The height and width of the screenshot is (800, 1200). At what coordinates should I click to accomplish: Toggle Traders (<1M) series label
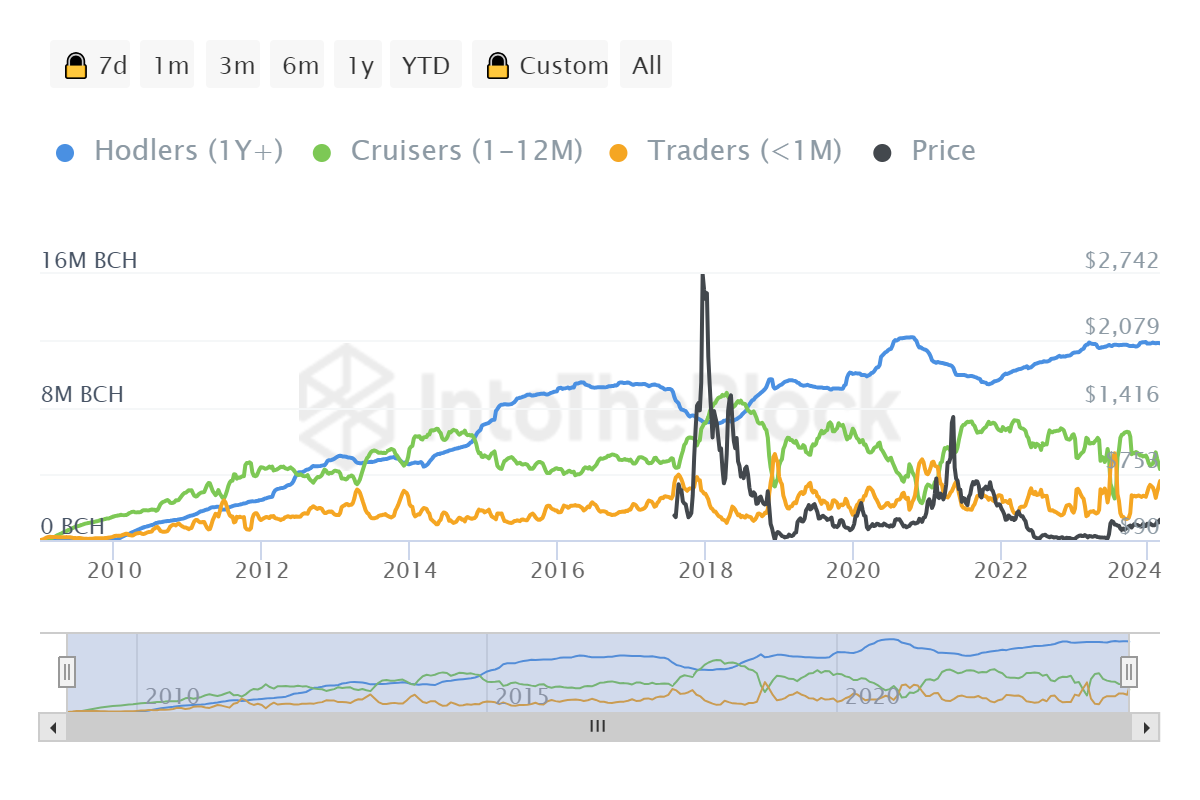[744, 151]
